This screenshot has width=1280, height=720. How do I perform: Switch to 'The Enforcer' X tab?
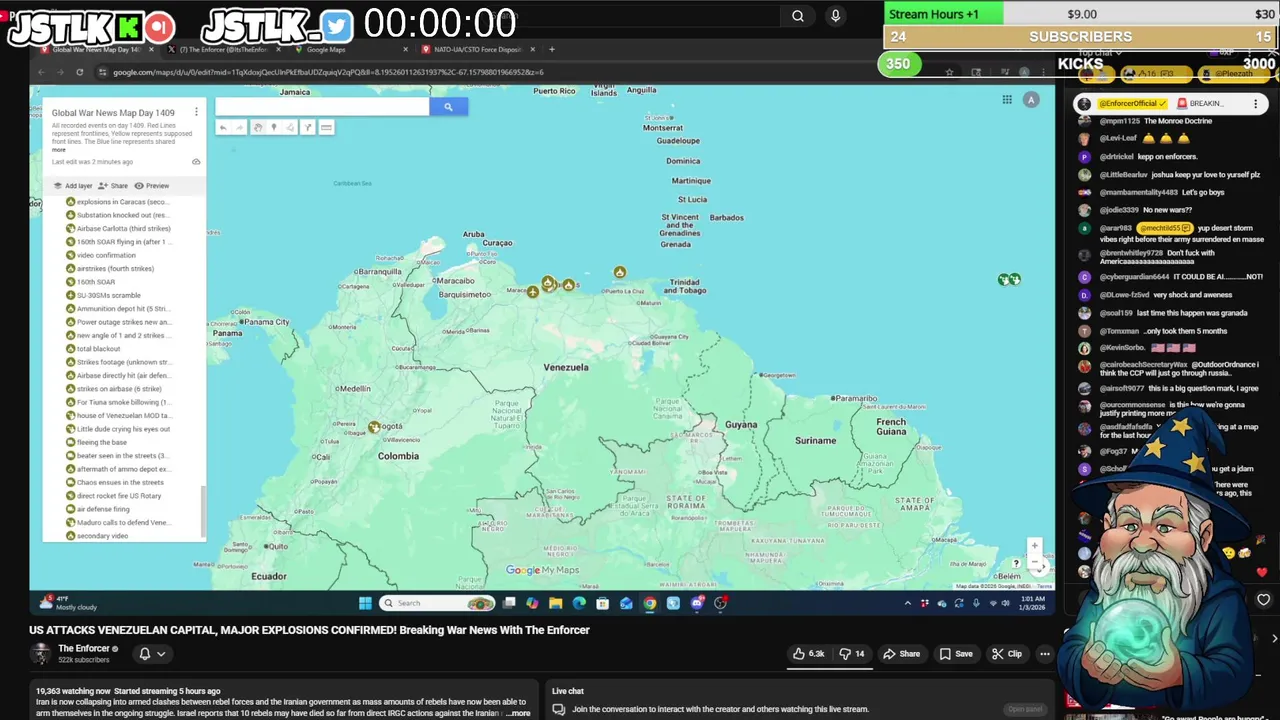tap(224, 49)
